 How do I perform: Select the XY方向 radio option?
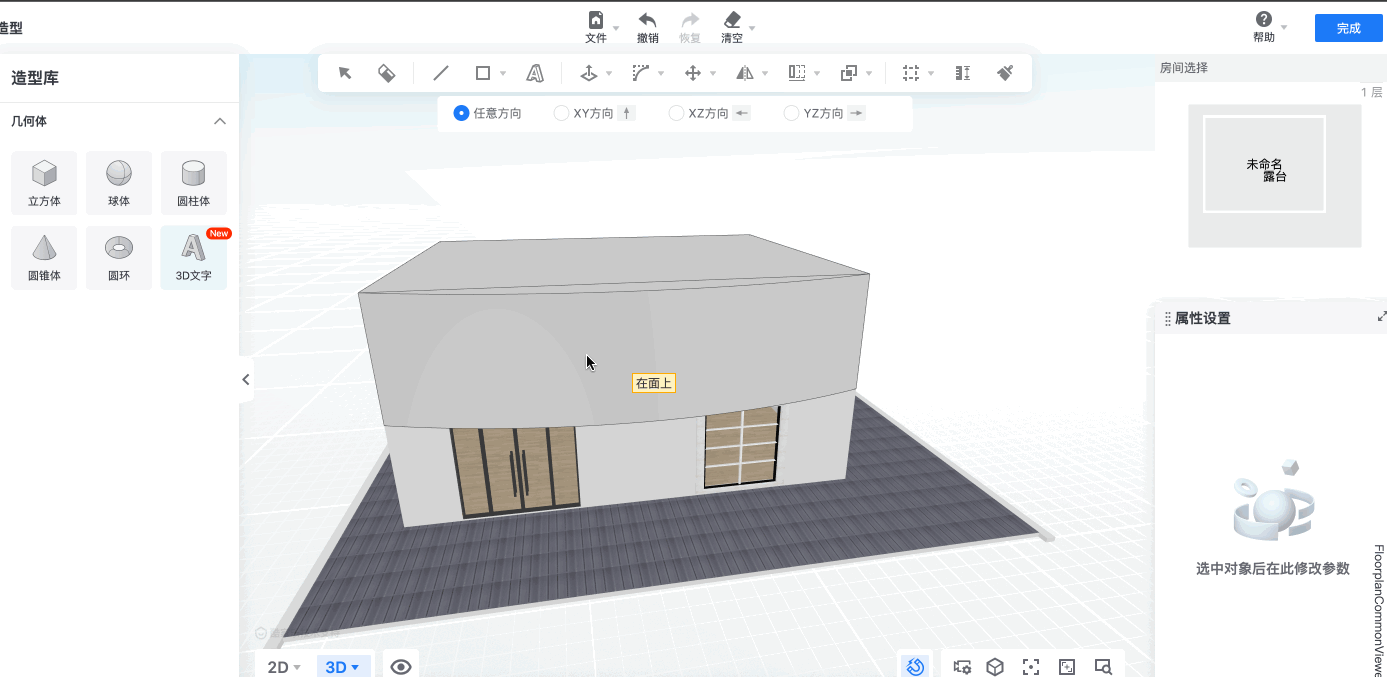click(562, 114)
